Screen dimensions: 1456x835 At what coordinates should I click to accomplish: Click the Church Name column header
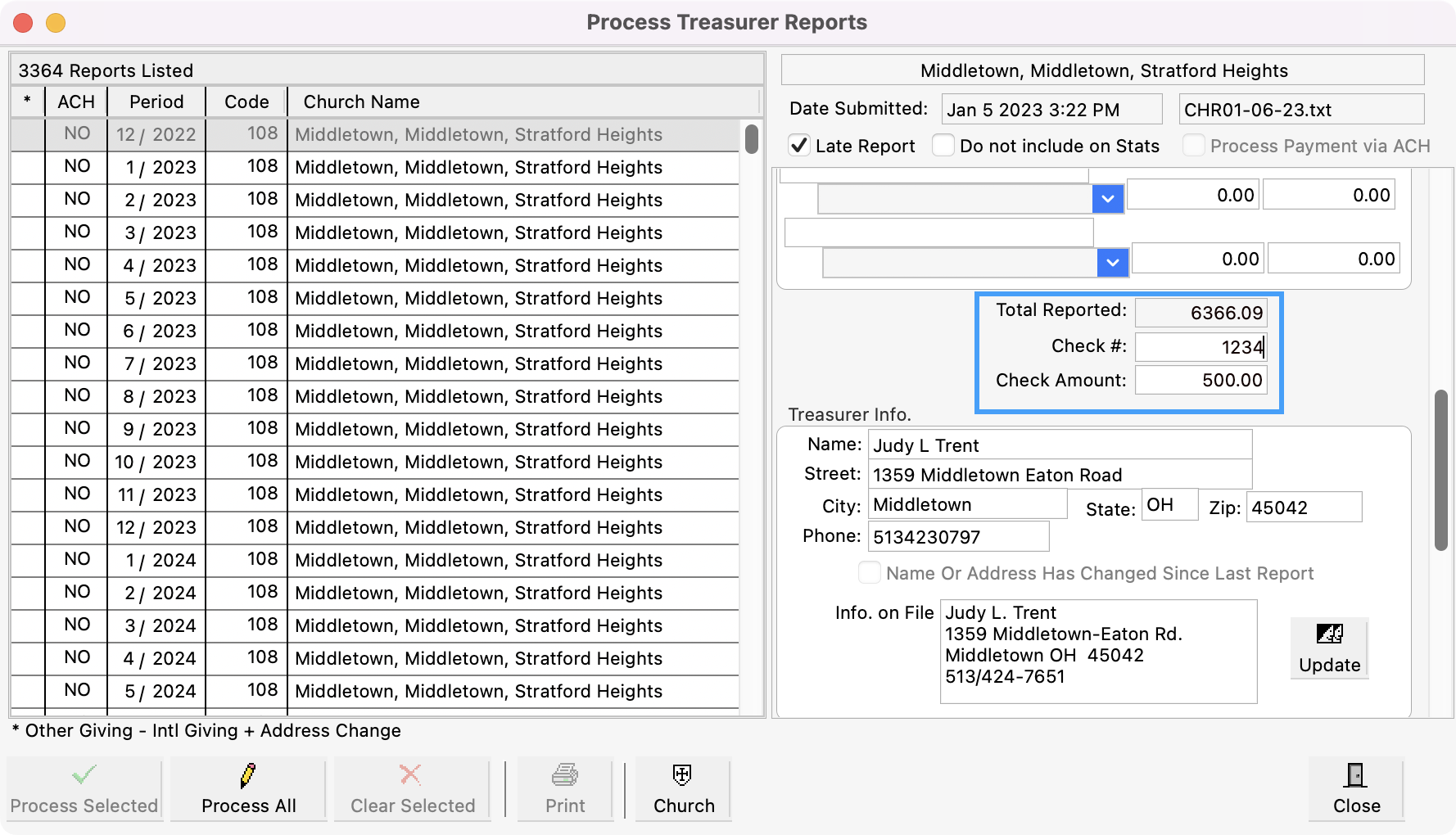tap(360, 102)
